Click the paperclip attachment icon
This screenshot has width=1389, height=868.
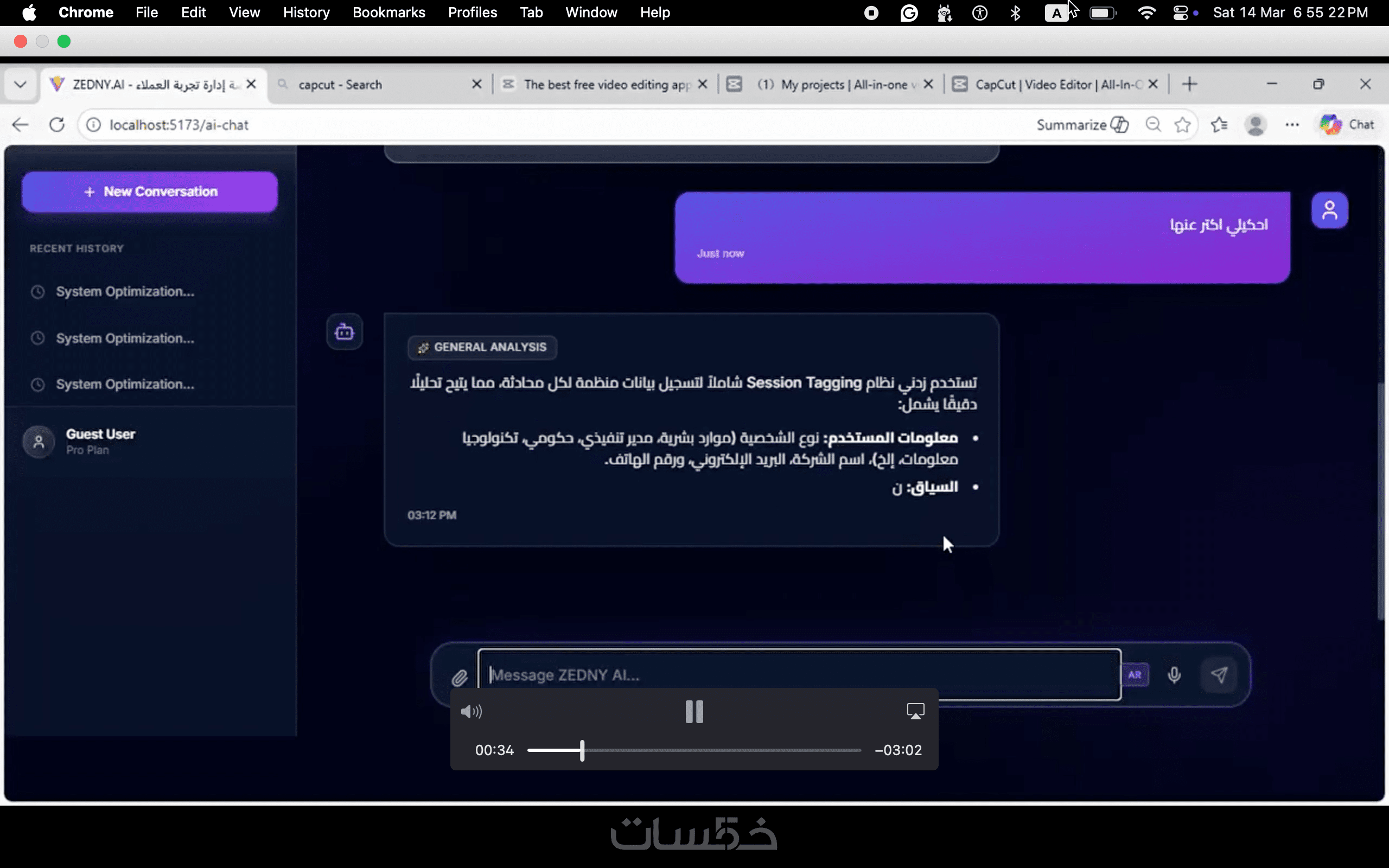pyautogui.click(x=459, y=678)
